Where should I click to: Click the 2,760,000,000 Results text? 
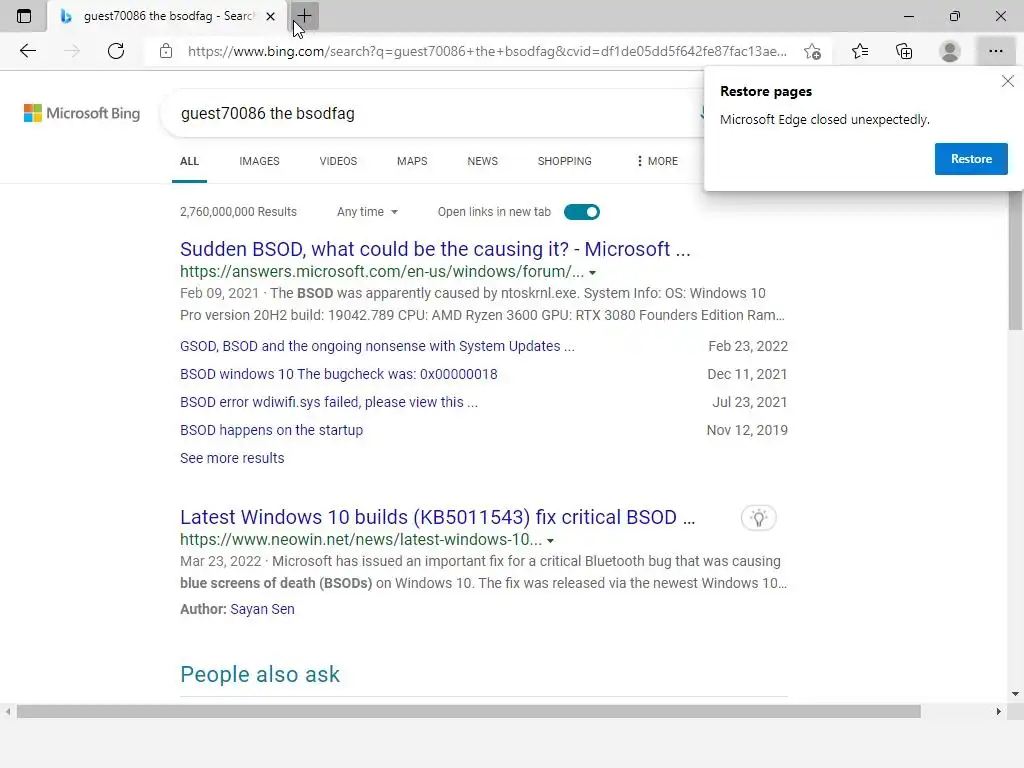click(238, 212)
